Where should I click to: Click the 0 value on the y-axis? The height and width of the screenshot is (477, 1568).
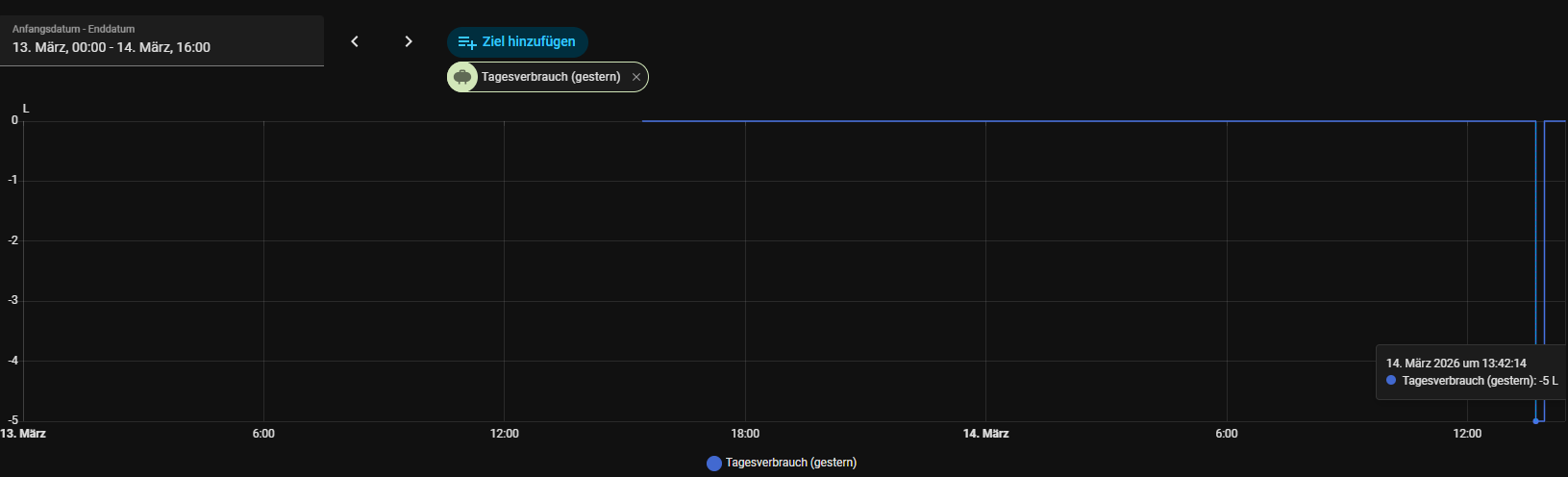tap(14, 120)
